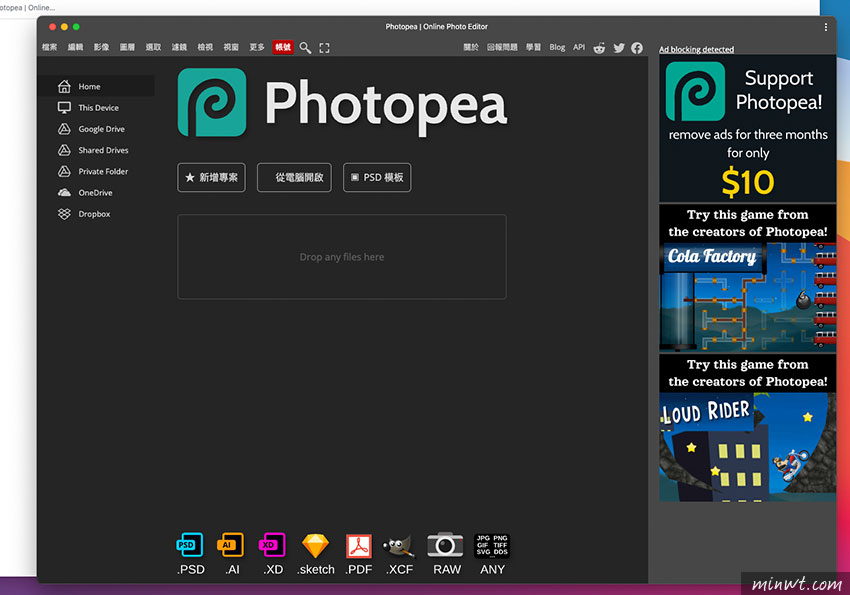This screenshot has width=850, height=595.
Task: Click the PSD 模板 (PSD Templates) button
Action: 377,177
